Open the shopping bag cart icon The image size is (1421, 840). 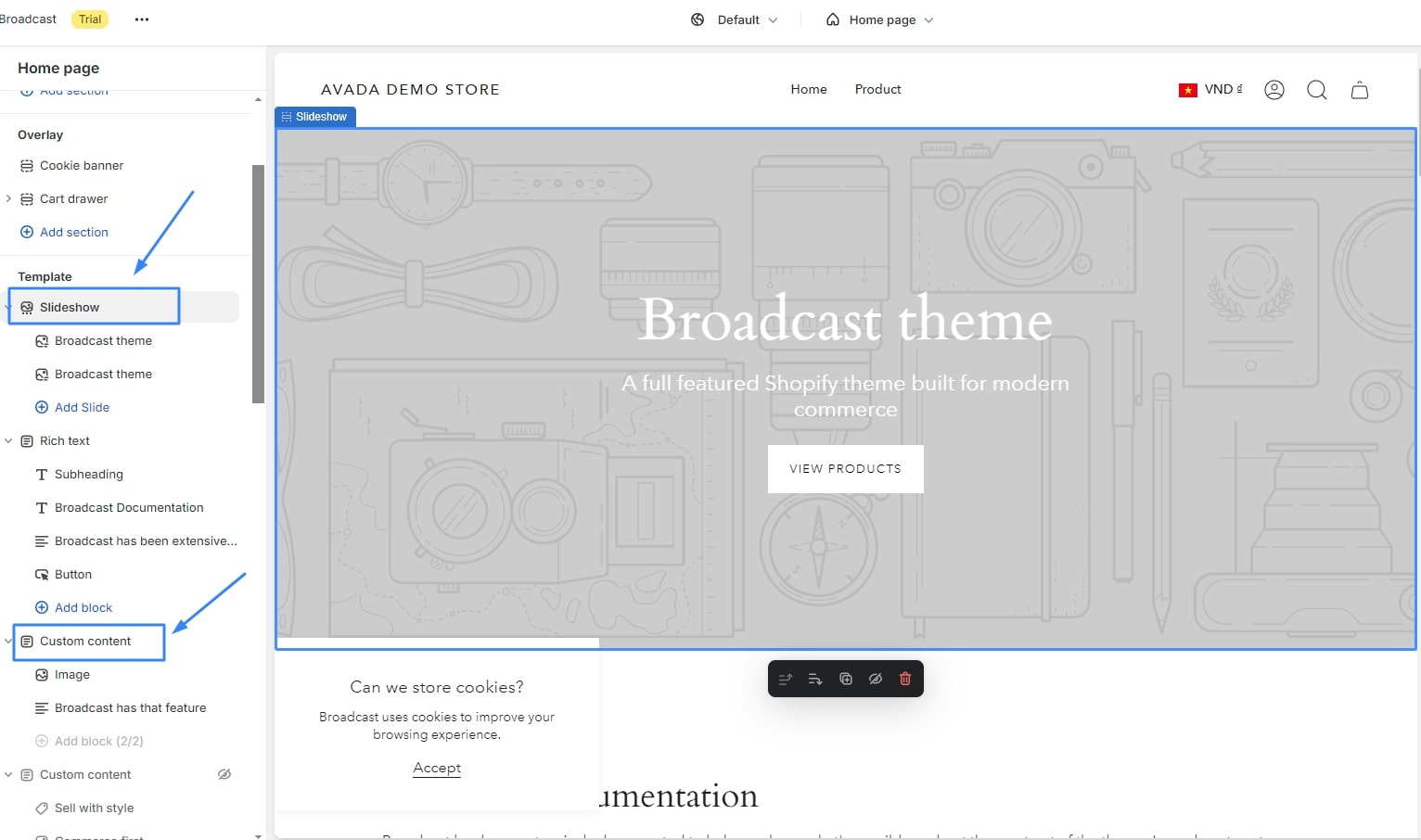(1360, 90)
